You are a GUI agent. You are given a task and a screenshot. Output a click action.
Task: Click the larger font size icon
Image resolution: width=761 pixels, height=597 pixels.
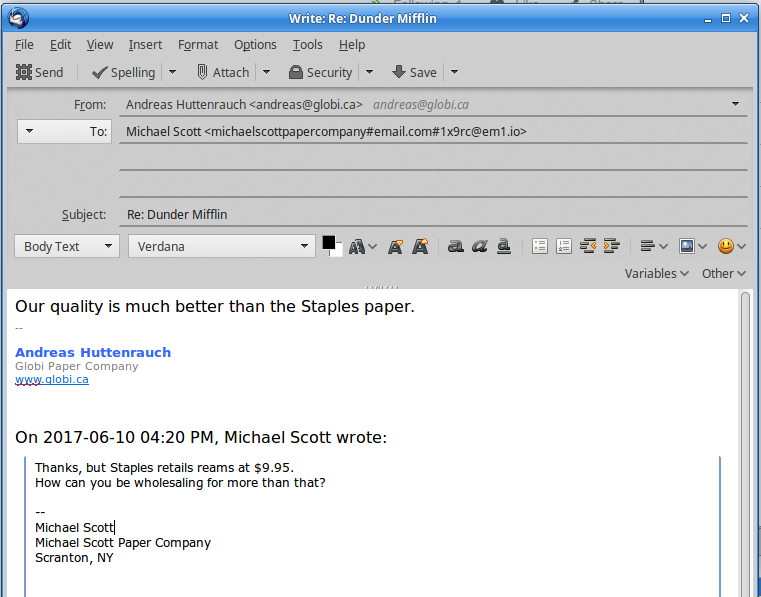click(x=420, y=247)
